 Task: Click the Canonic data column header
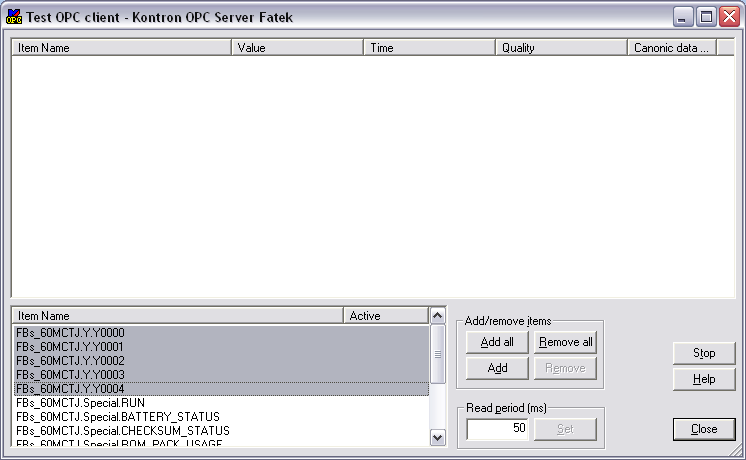click(x=672, y=48)
